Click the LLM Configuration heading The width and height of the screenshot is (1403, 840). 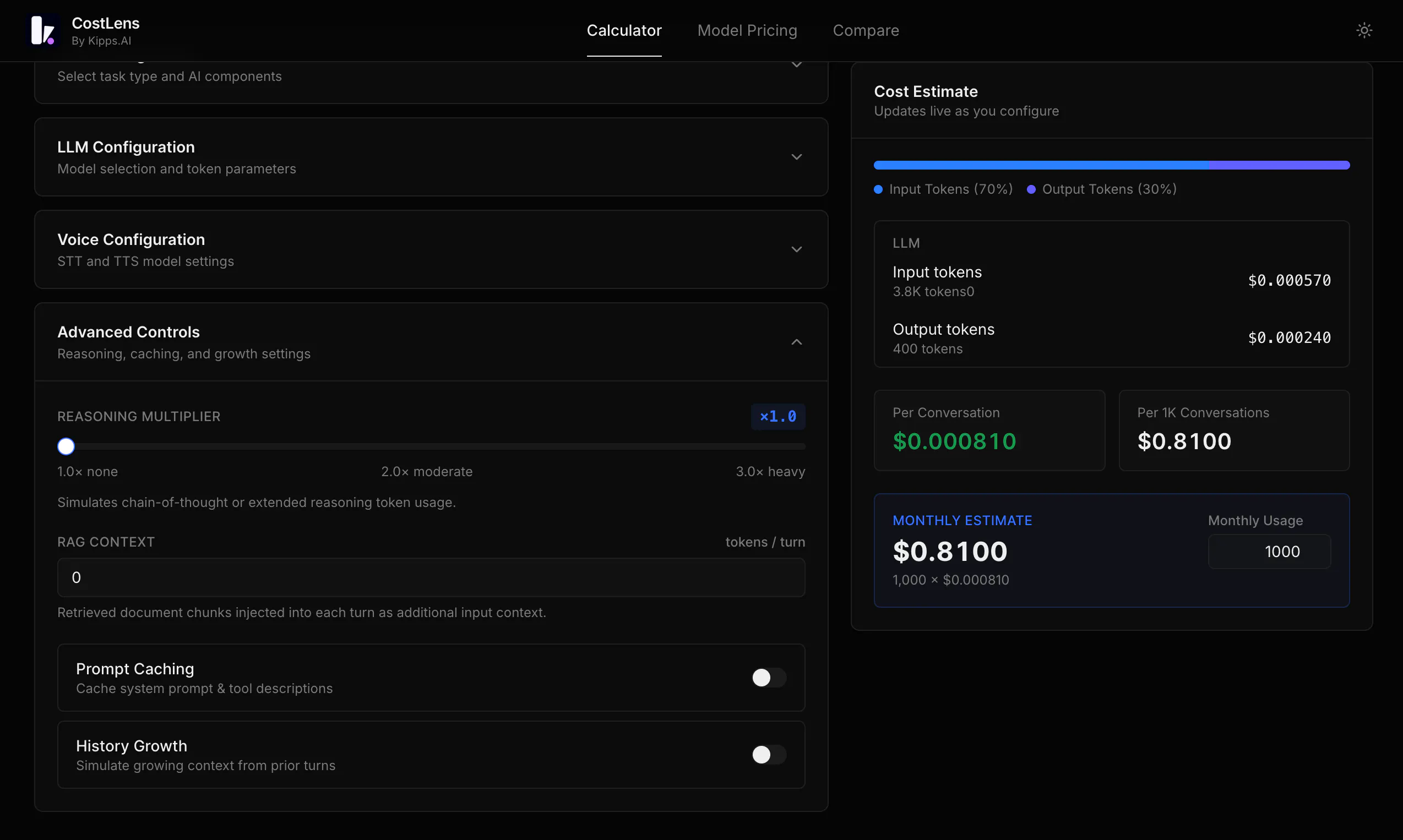click(126, 147)
